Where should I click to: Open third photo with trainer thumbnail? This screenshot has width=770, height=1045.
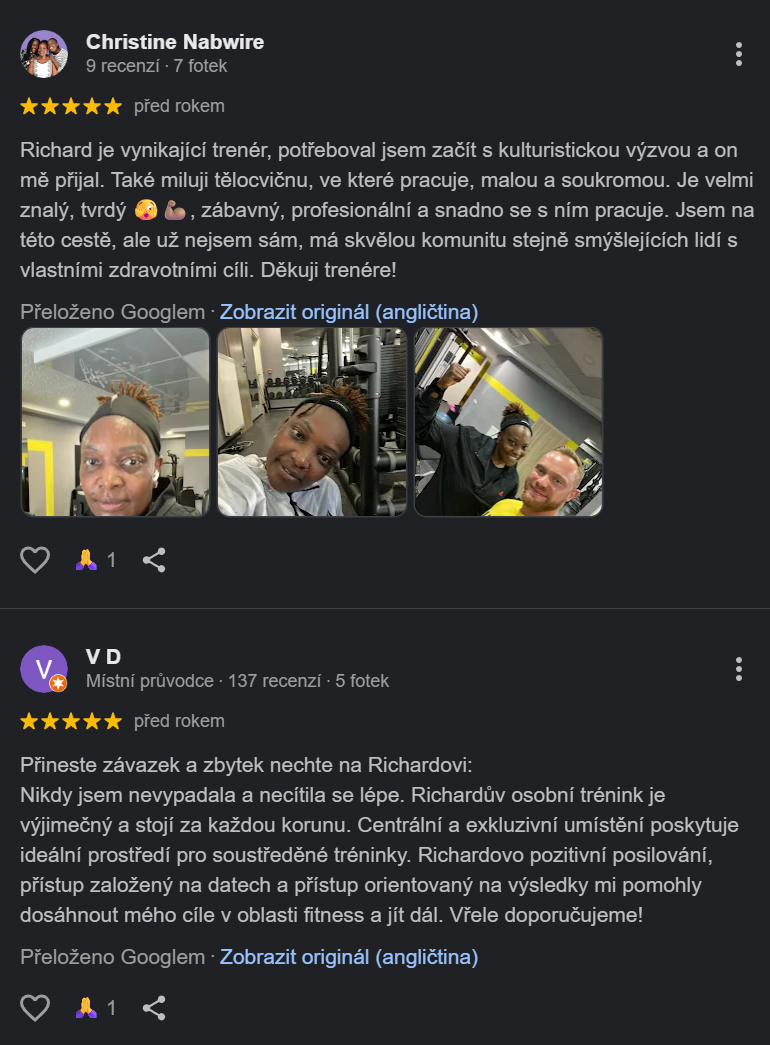508,422
